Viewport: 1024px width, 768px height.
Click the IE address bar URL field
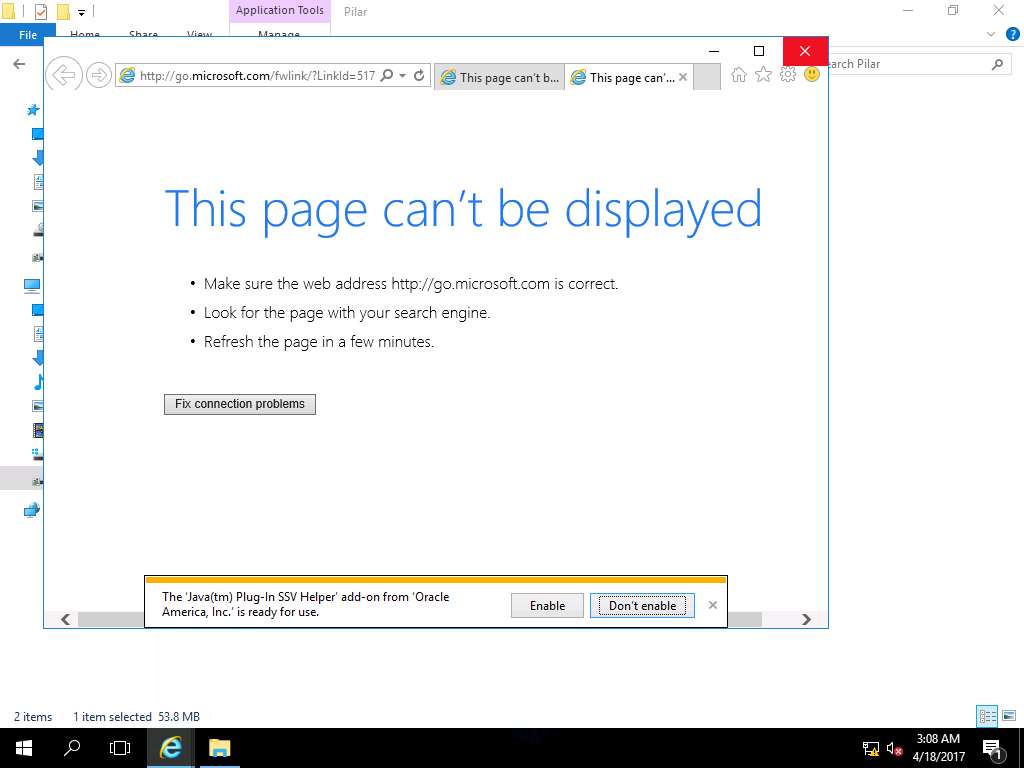pos(257,76)
